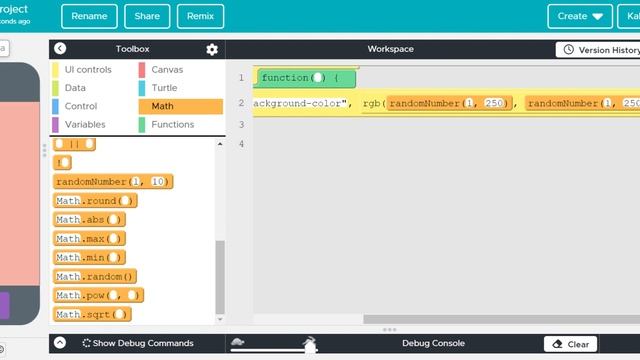Click the 250 value in first randomNumber block
Screen dimensions: 640x360
pyautogui.click(x=494, y=104)
